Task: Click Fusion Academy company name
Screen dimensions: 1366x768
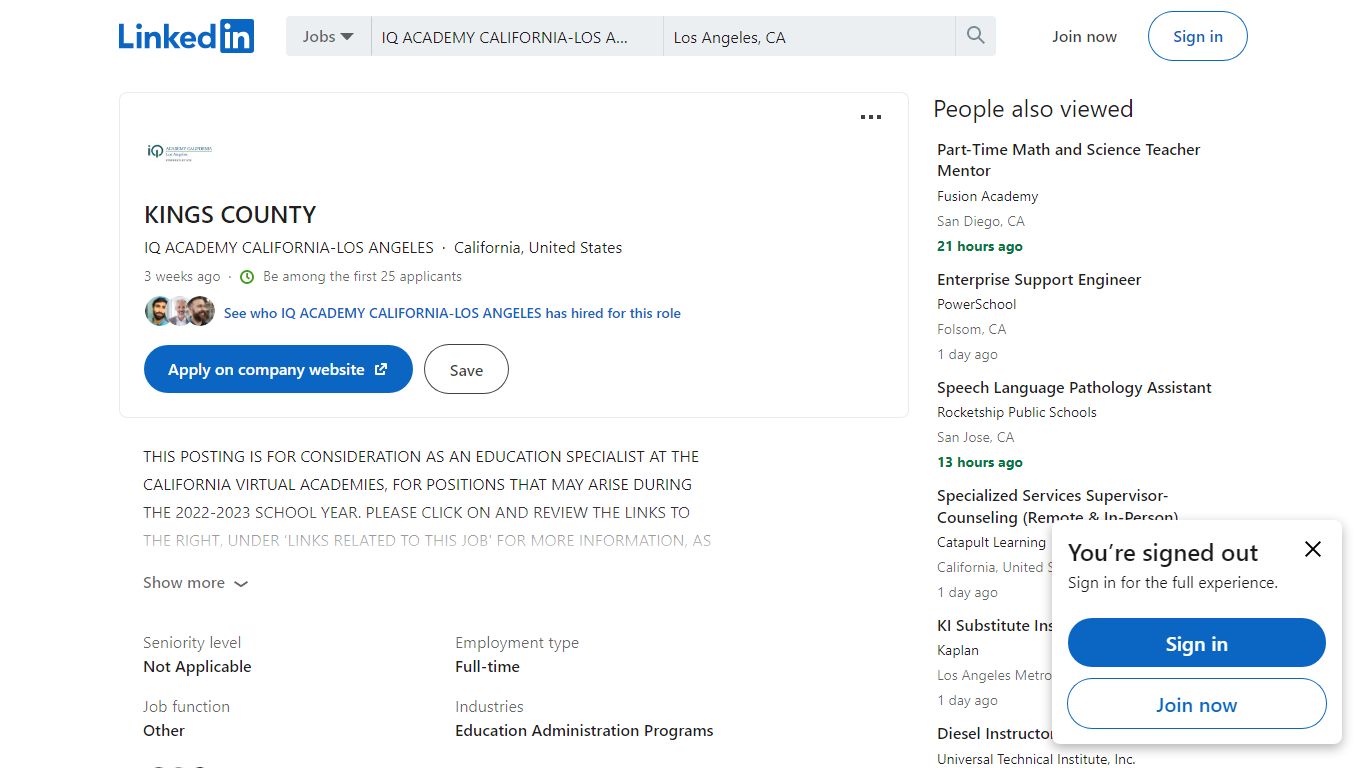Action: 987,197
